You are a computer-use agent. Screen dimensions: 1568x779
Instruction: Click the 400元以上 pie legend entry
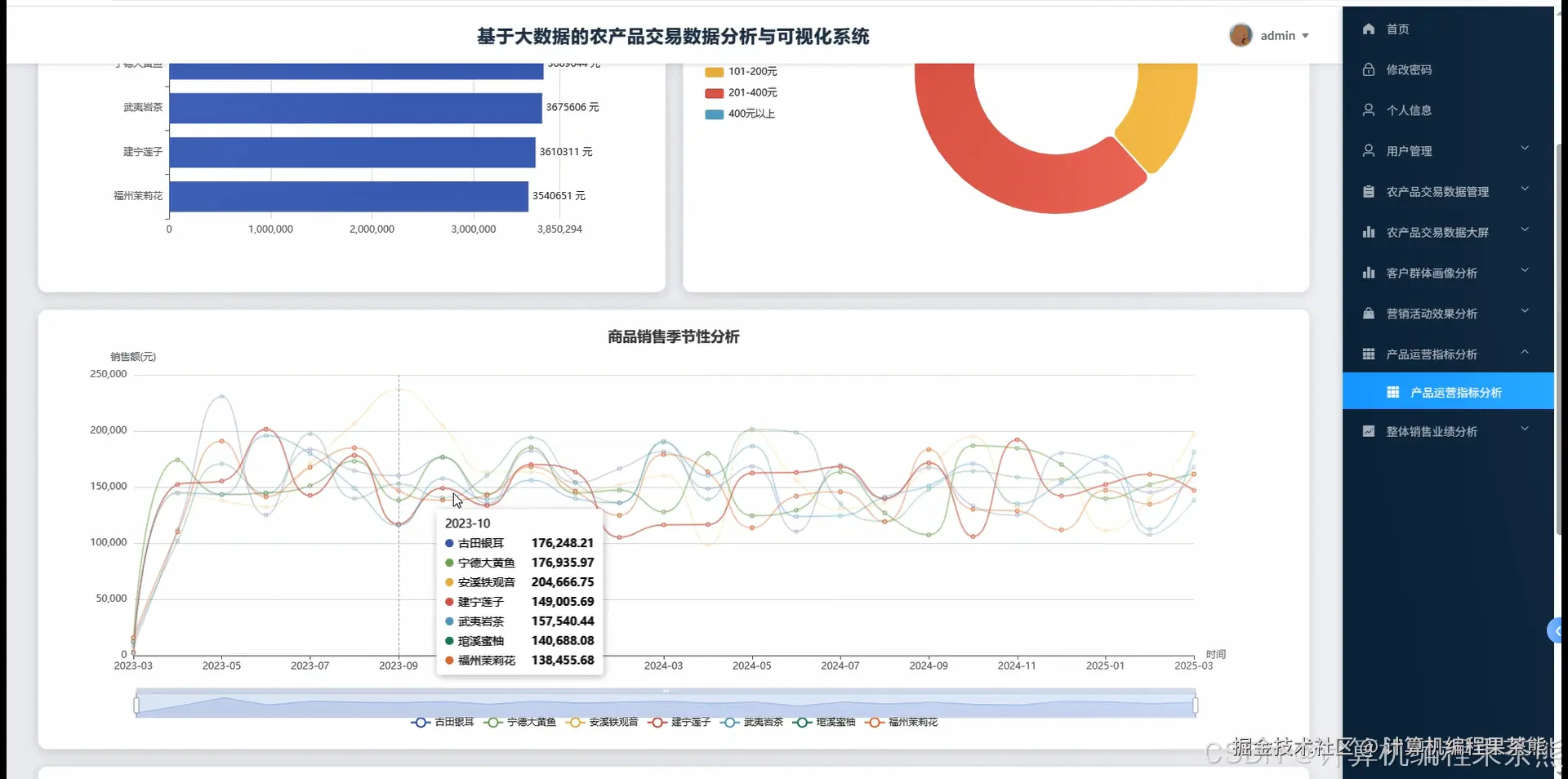pos(740,114)
